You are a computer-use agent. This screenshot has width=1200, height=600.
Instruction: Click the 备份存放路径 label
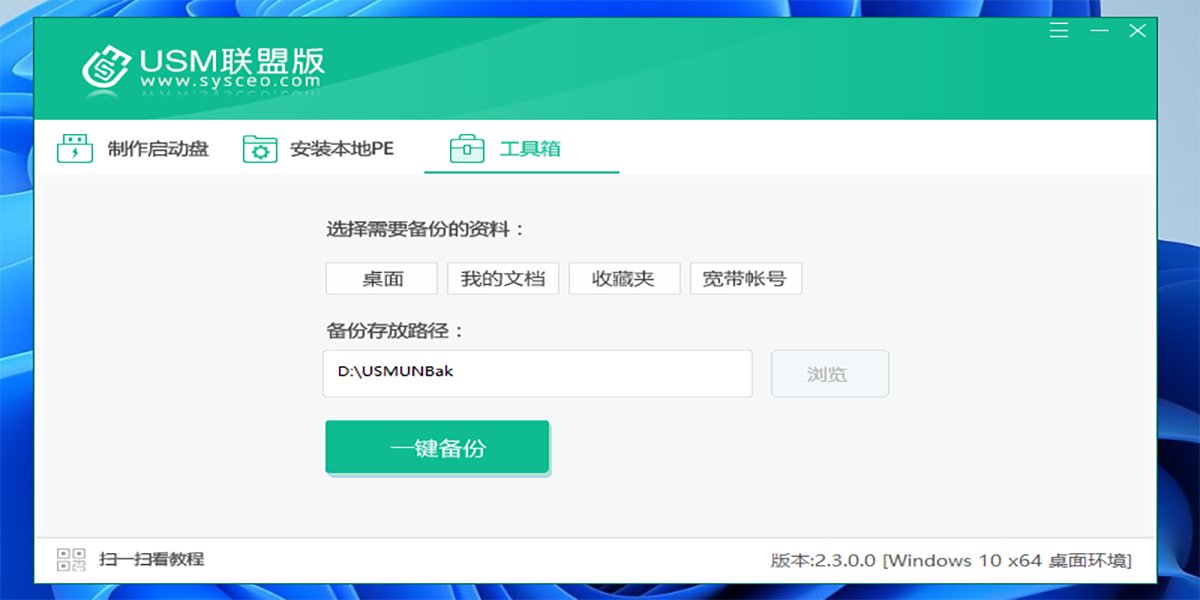tap(397, 331)
